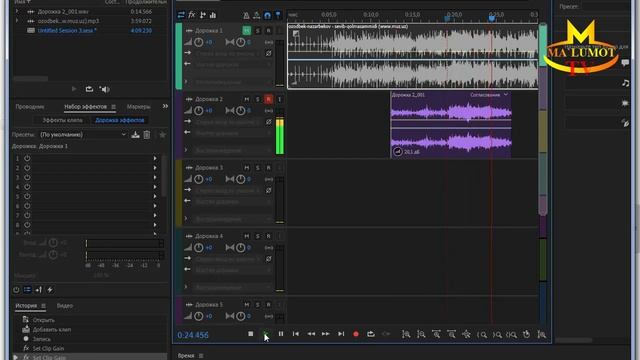The height and width of the screenshot is (360, 640).
Task: Click the purple Дорожка 2_001 audio clip
Action: point(451,124)
